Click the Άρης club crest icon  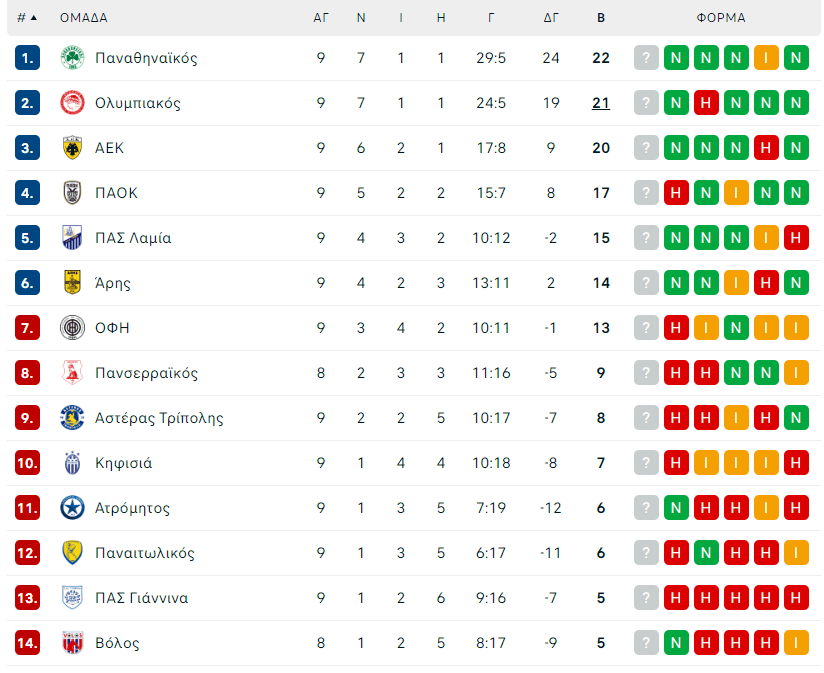point(72,283)
